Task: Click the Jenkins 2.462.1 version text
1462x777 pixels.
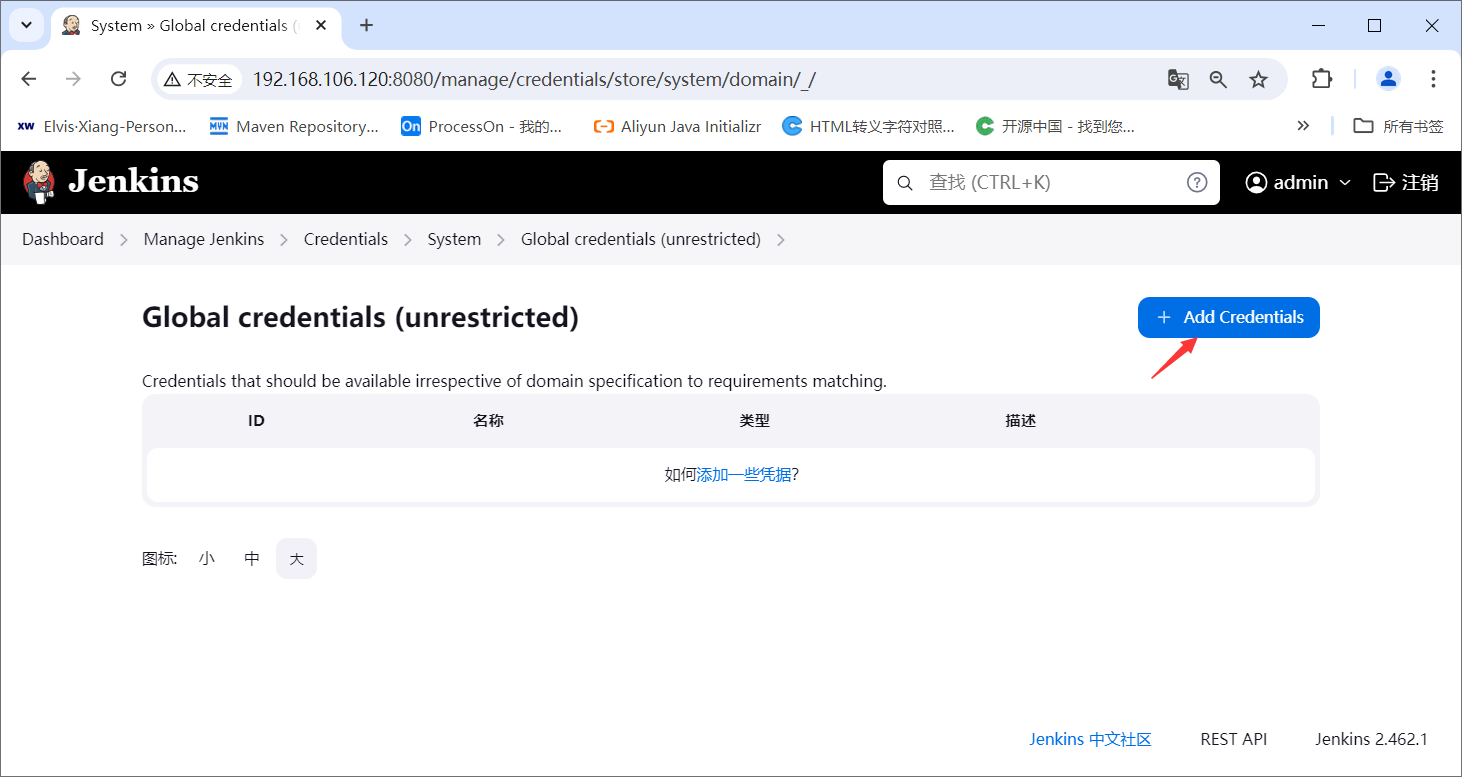Action: tap(1371, 740)
